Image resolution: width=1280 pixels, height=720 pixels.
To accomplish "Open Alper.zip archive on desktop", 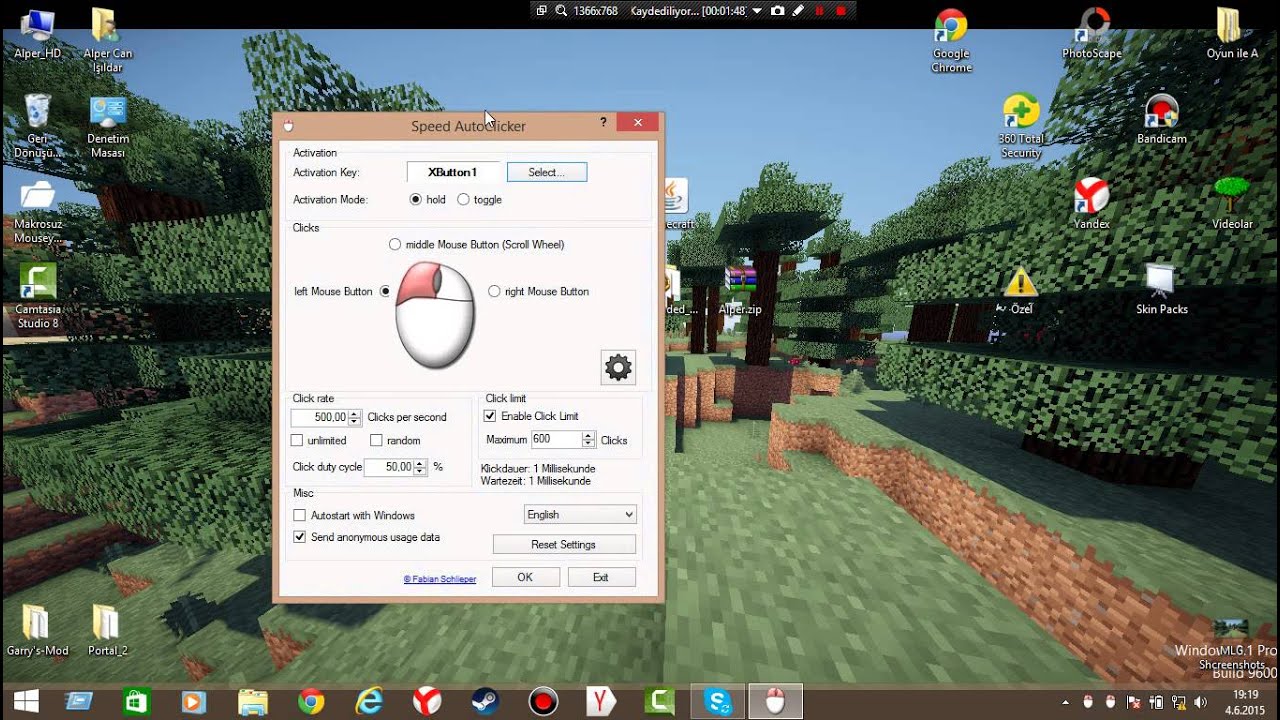I will click(740, 289).
